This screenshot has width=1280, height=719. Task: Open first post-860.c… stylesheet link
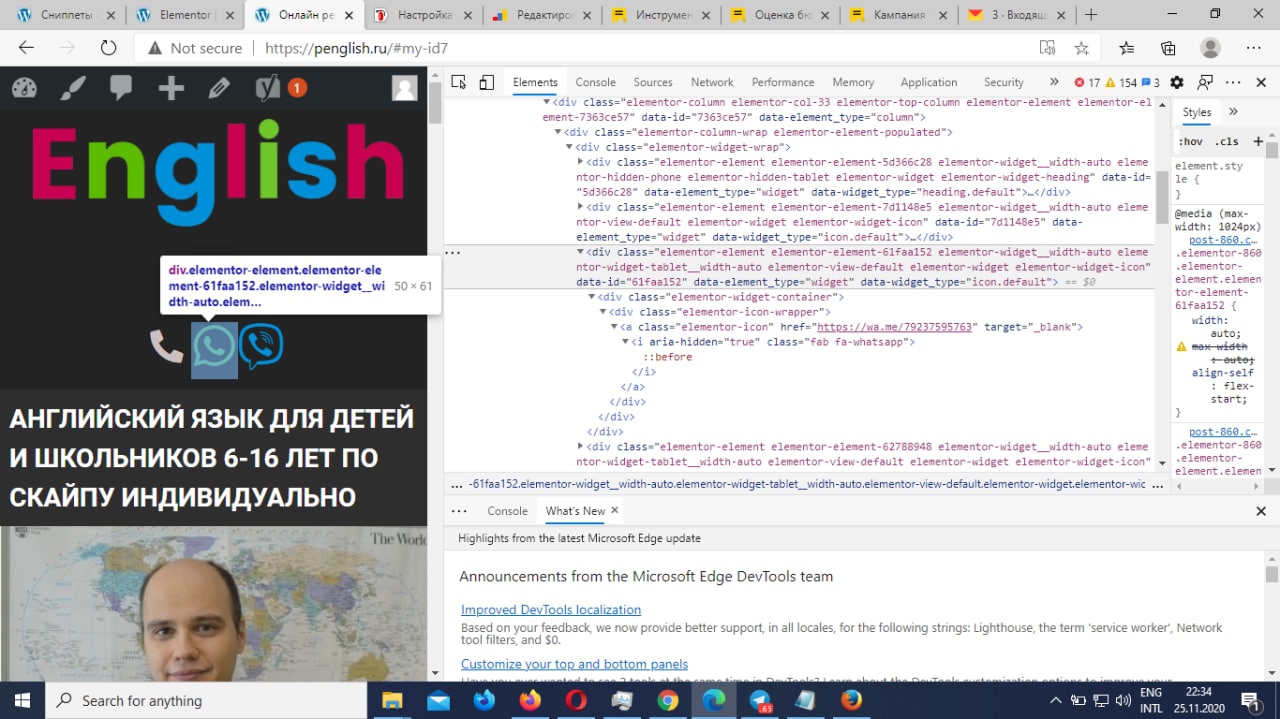(1225, 241)
